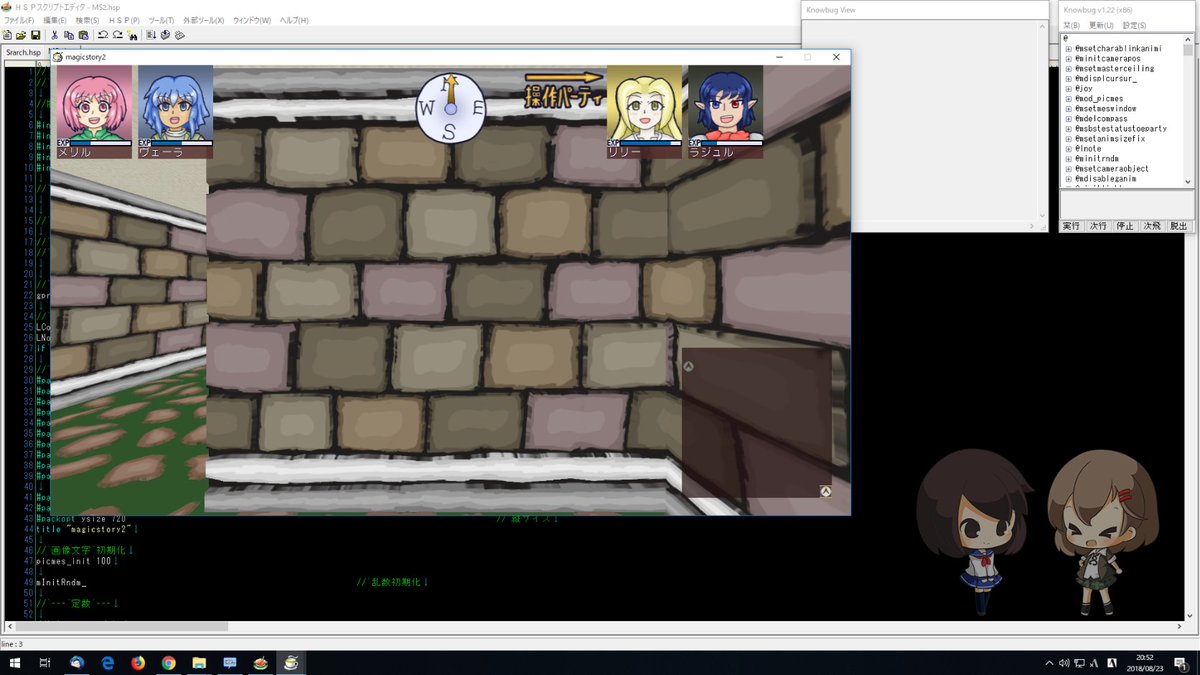Open ツール(T) menu

click(161, 20)
